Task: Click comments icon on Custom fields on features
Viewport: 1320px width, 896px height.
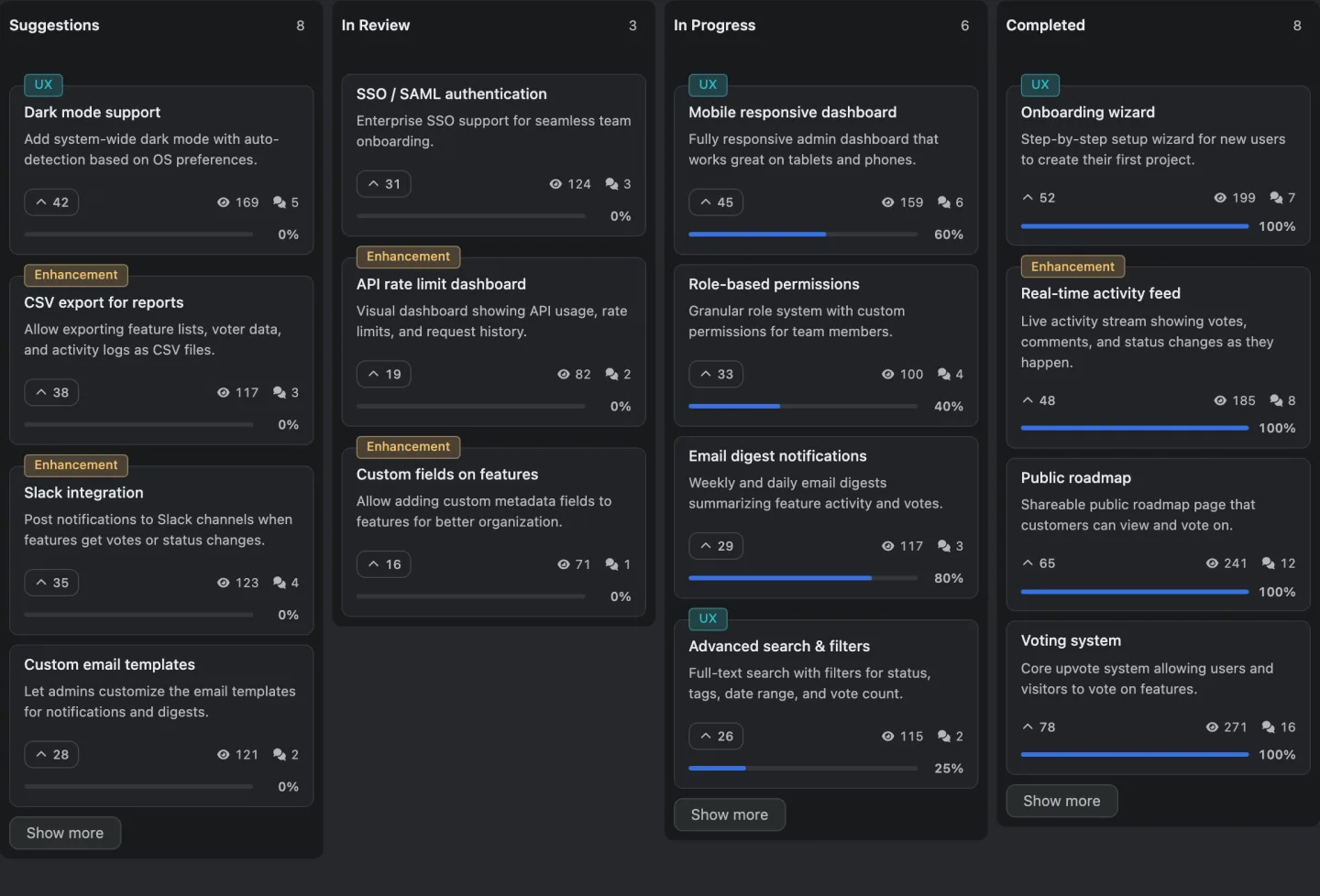Action: coord(611,564)
